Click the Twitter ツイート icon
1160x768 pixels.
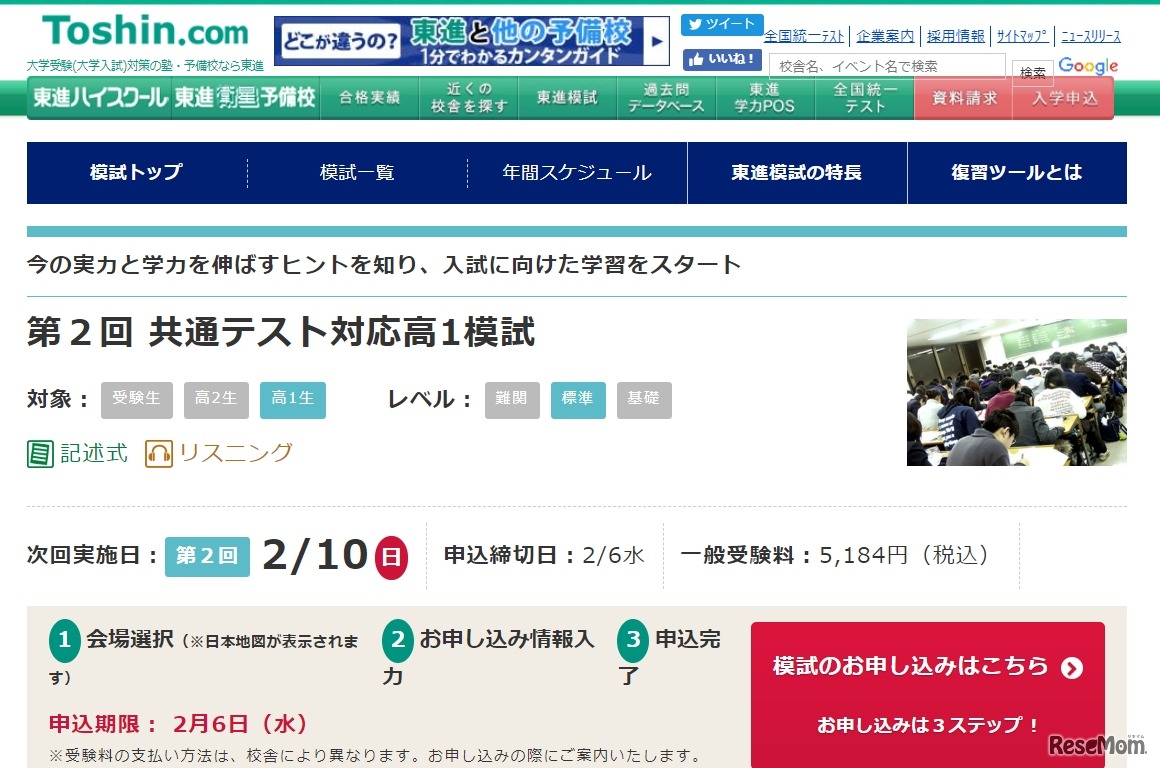(720, 24)
